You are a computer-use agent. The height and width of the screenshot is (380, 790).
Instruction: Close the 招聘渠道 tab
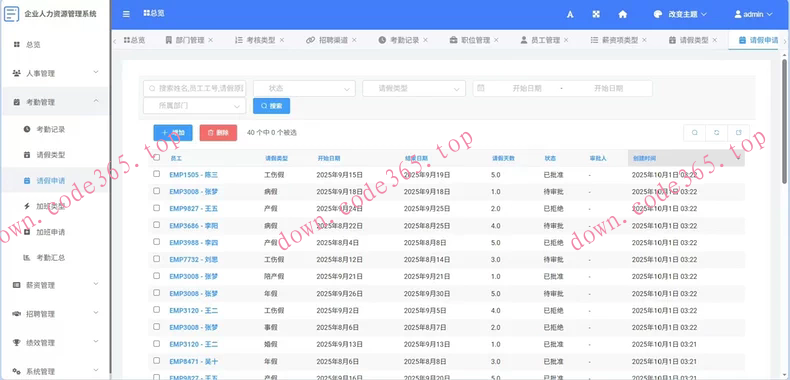(x=354, y=40)
